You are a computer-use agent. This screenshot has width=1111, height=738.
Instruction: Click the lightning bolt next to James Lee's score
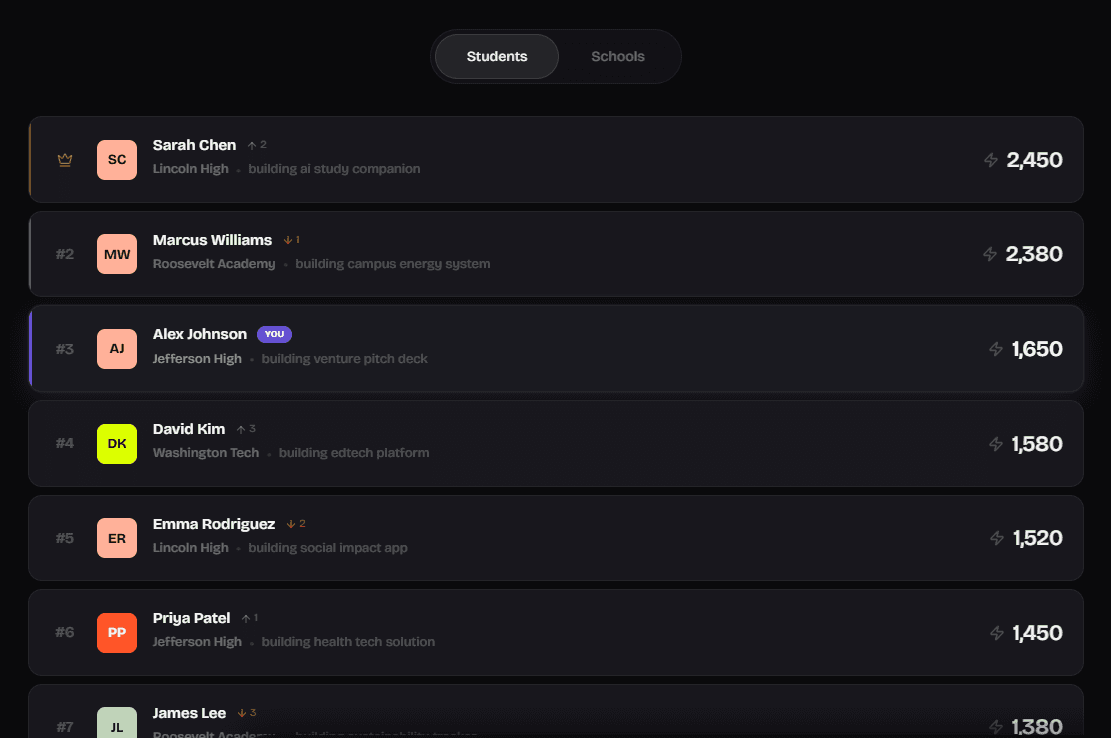point(995,727)
